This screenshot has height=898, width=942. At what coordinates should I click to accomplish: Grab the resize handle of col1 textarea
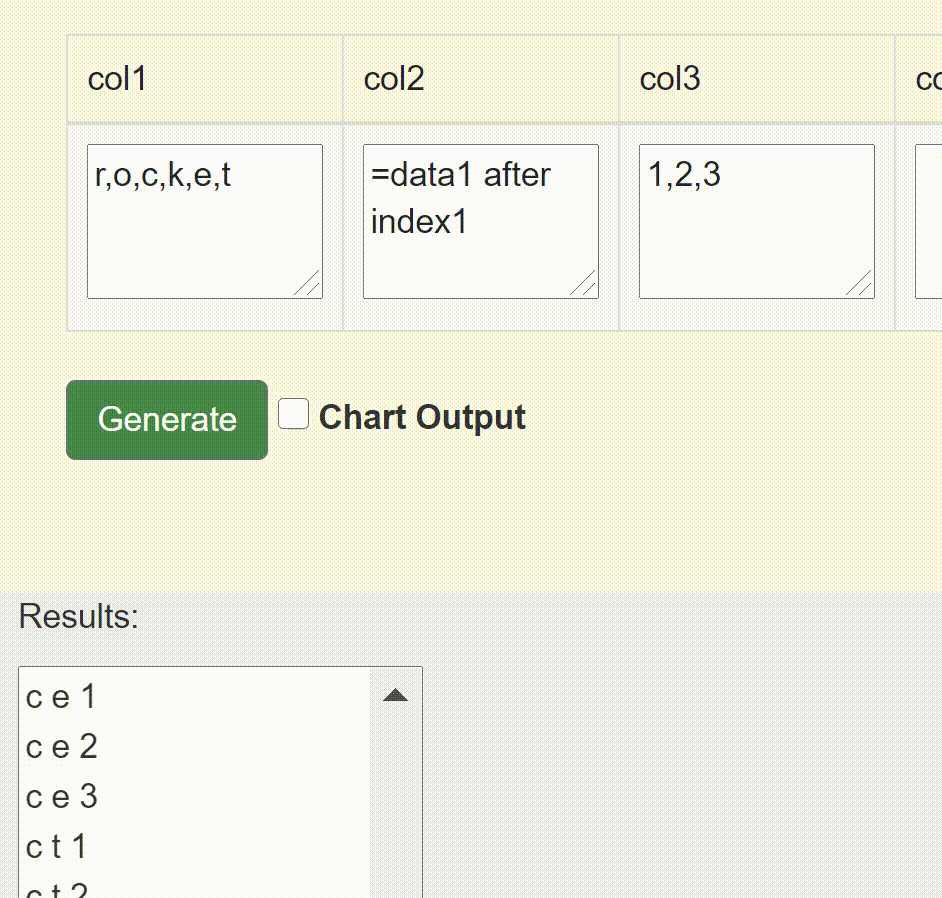(308, 284)
